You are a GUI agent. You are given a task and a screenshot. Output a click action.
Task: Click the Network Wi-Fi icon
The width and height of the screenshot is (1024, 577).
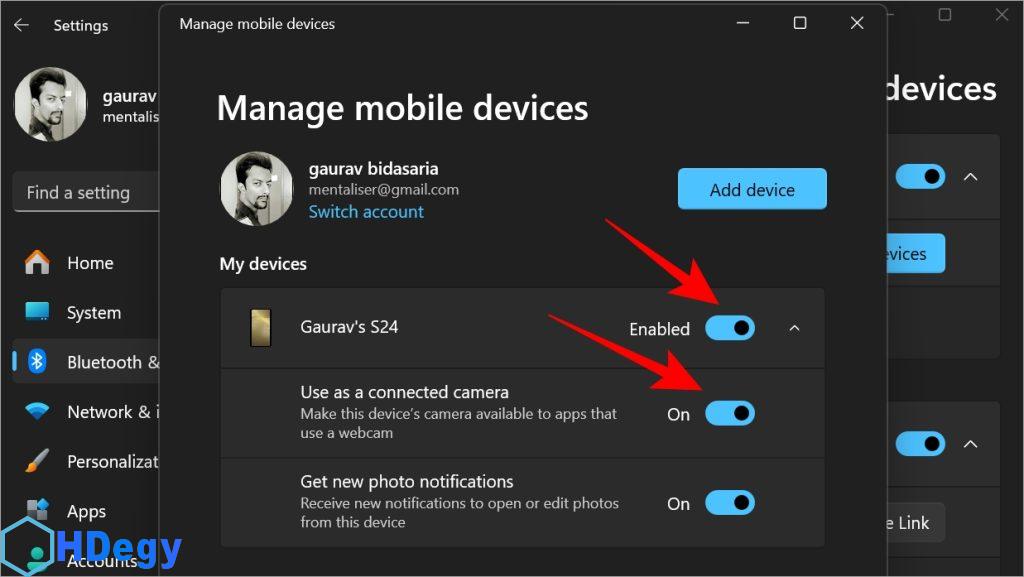(37, 412)
